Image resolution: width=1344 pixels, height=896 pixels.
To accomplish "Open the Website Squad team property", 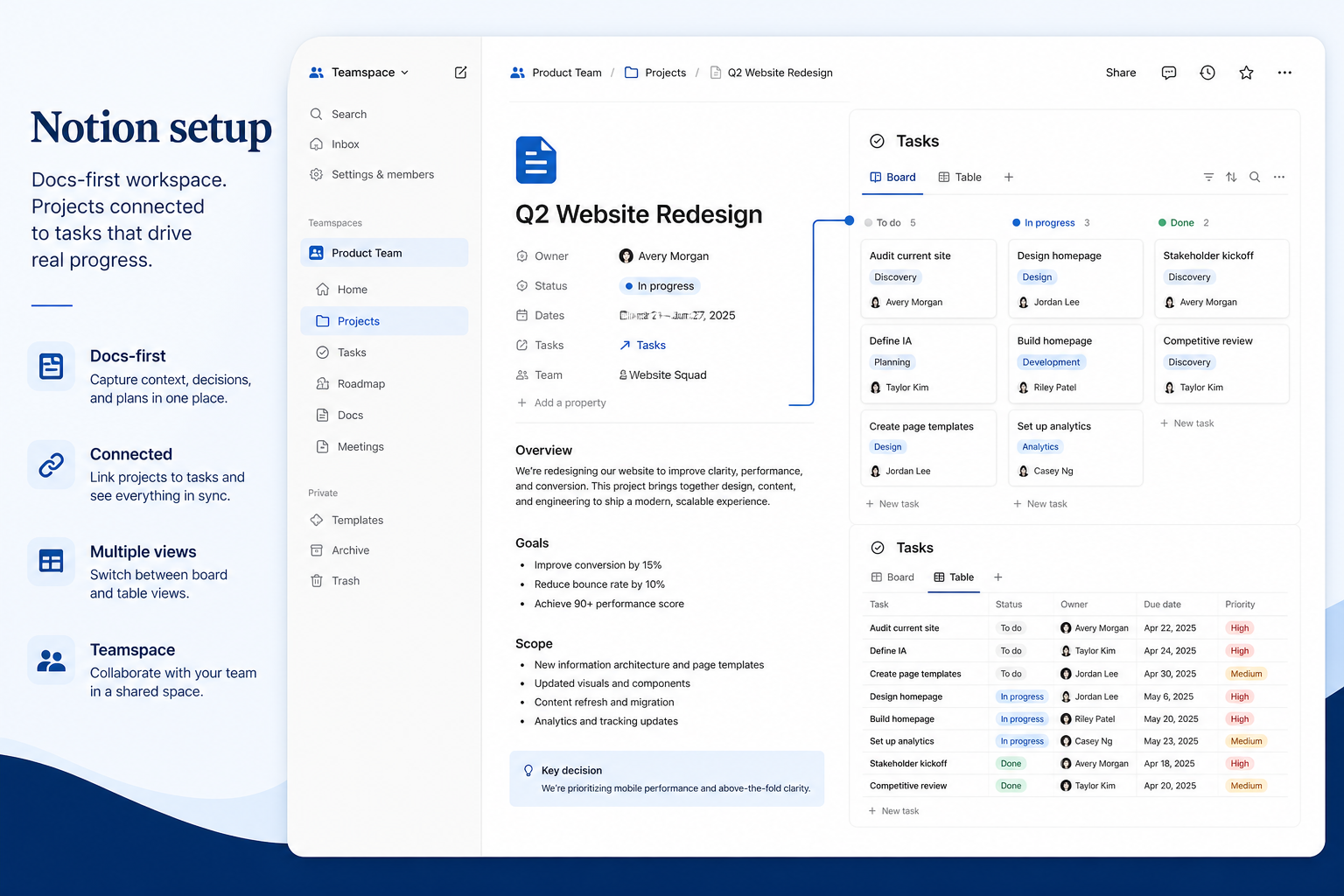I will coord(662,375).
